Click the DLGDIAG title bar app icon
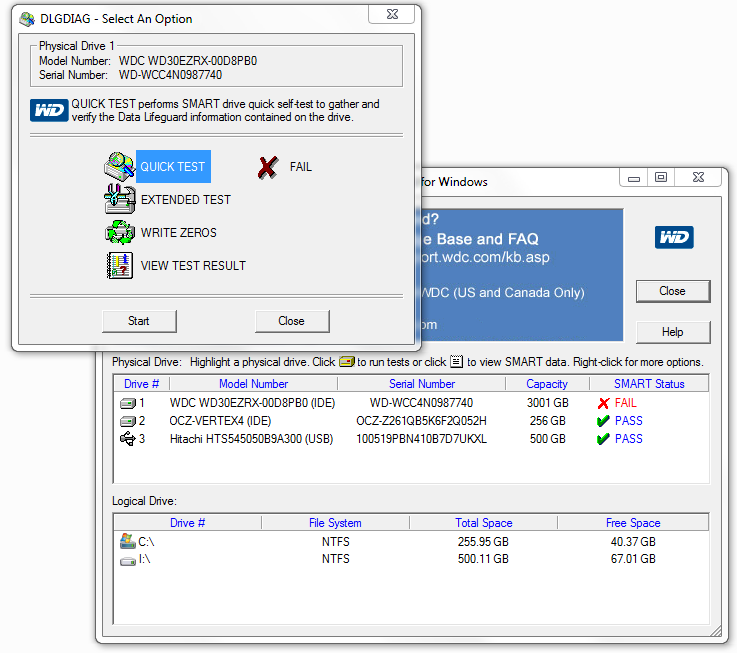The height and width of the screenshot is (653, 737). click(x=27, y=19)
